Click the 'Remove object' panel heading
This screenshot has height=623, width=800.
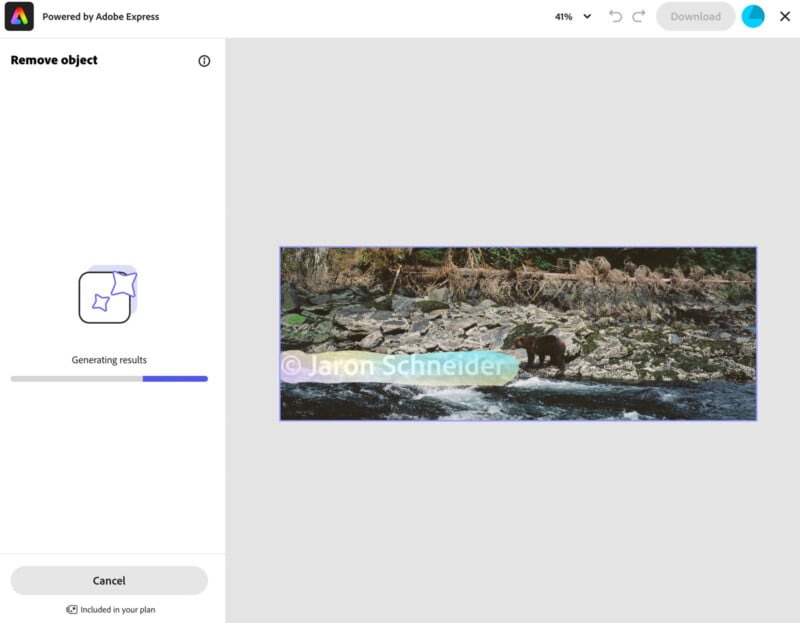[x=54, y=60]
